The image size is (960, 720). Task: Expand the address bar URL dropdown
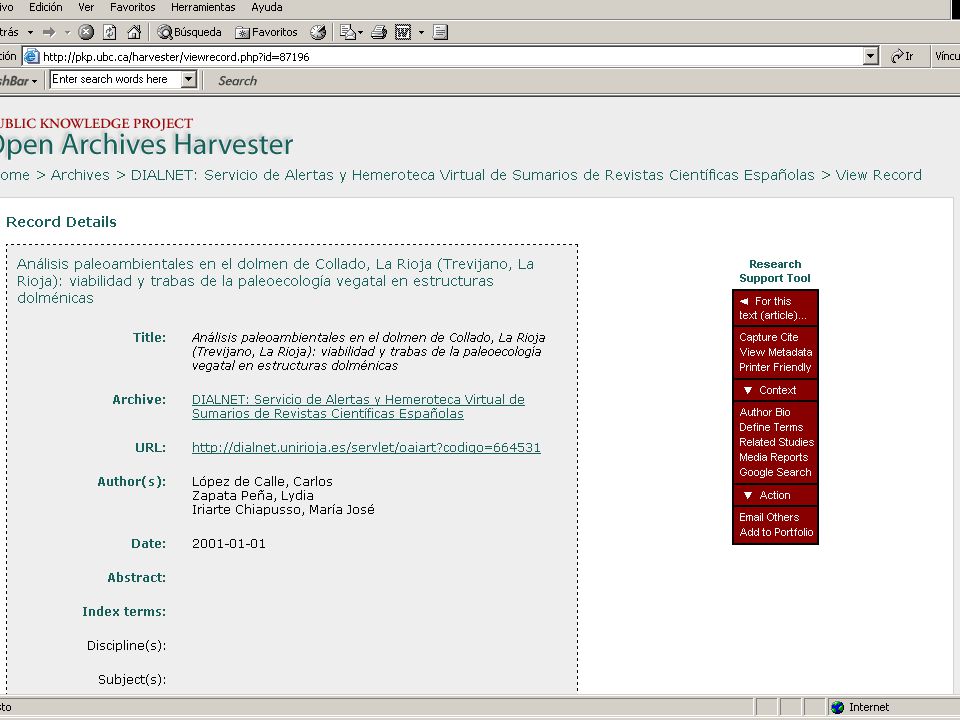pos(871,56)
